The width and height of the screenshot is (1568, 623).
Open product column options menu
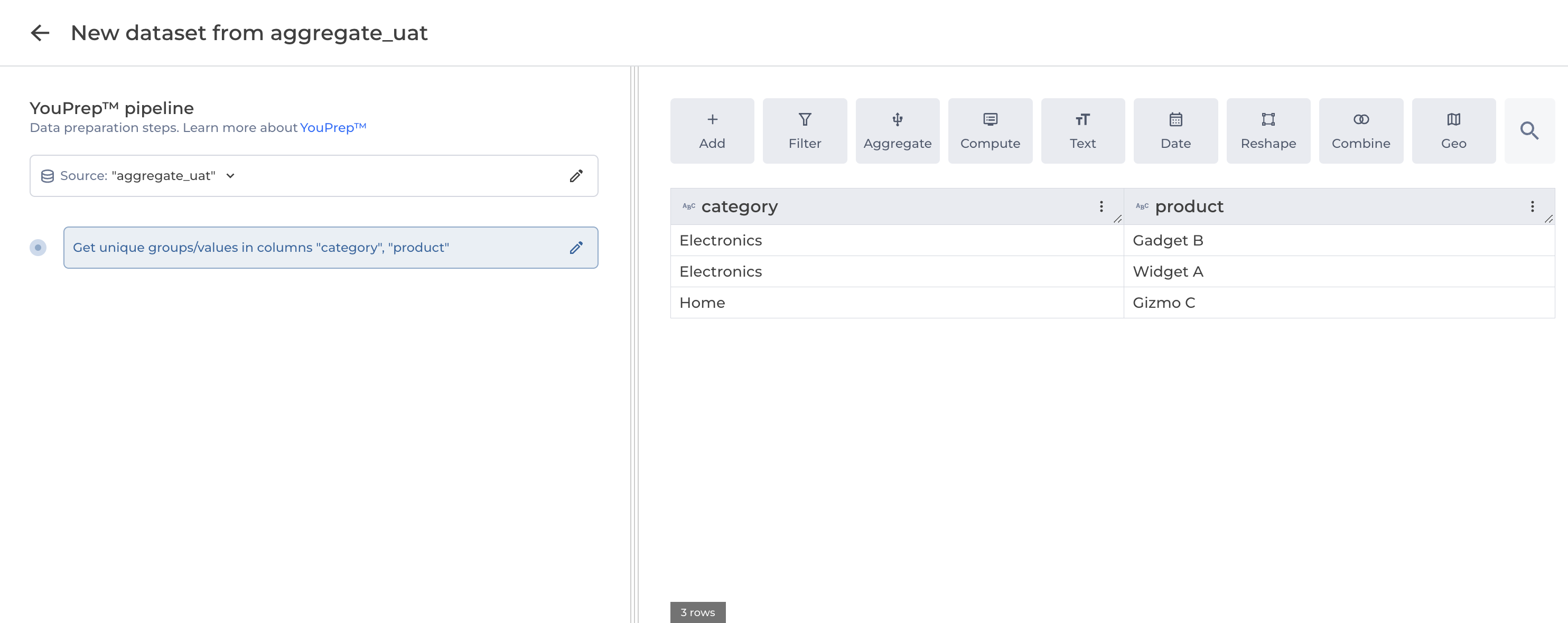[1532, 207]
